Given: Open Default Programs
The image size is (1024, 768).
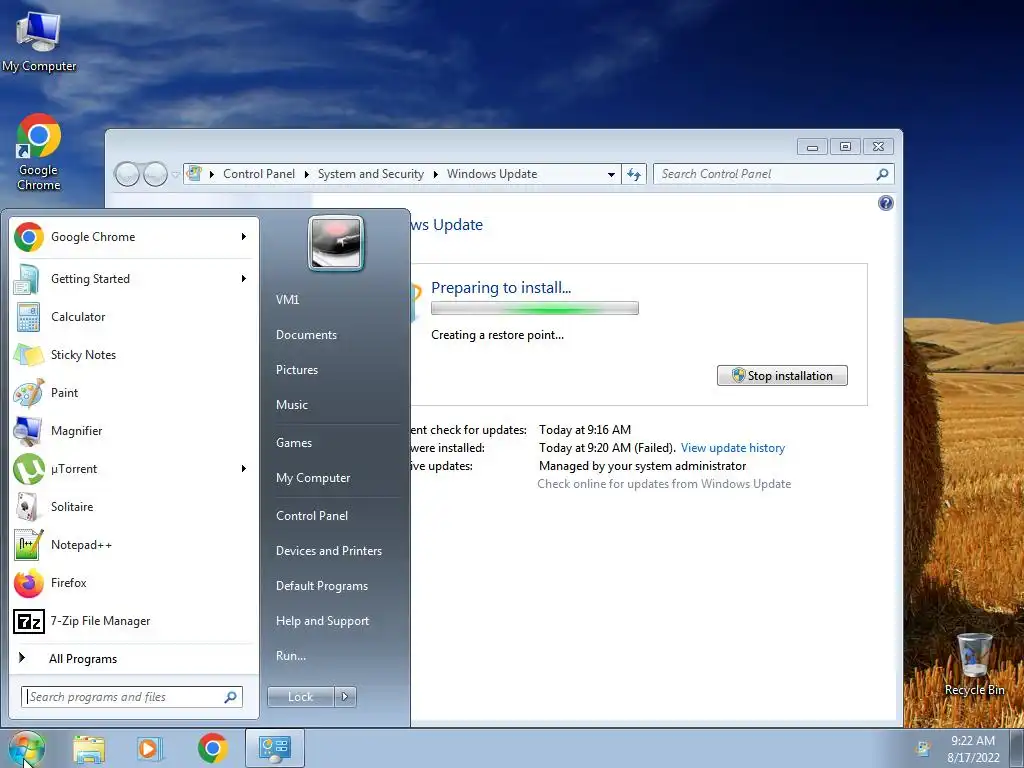Looking at the screenshot, I should (x=322, y=586).
